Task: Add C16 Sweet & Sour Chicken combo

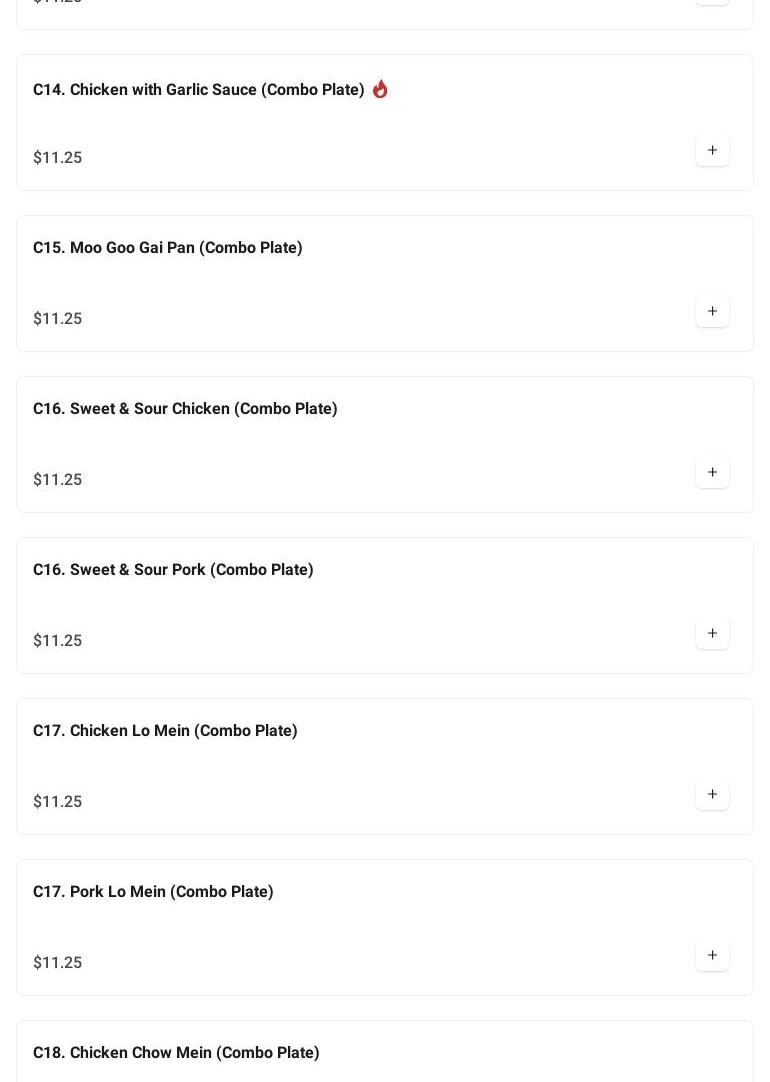Action: pyautogui.click(x=712, y=473)
